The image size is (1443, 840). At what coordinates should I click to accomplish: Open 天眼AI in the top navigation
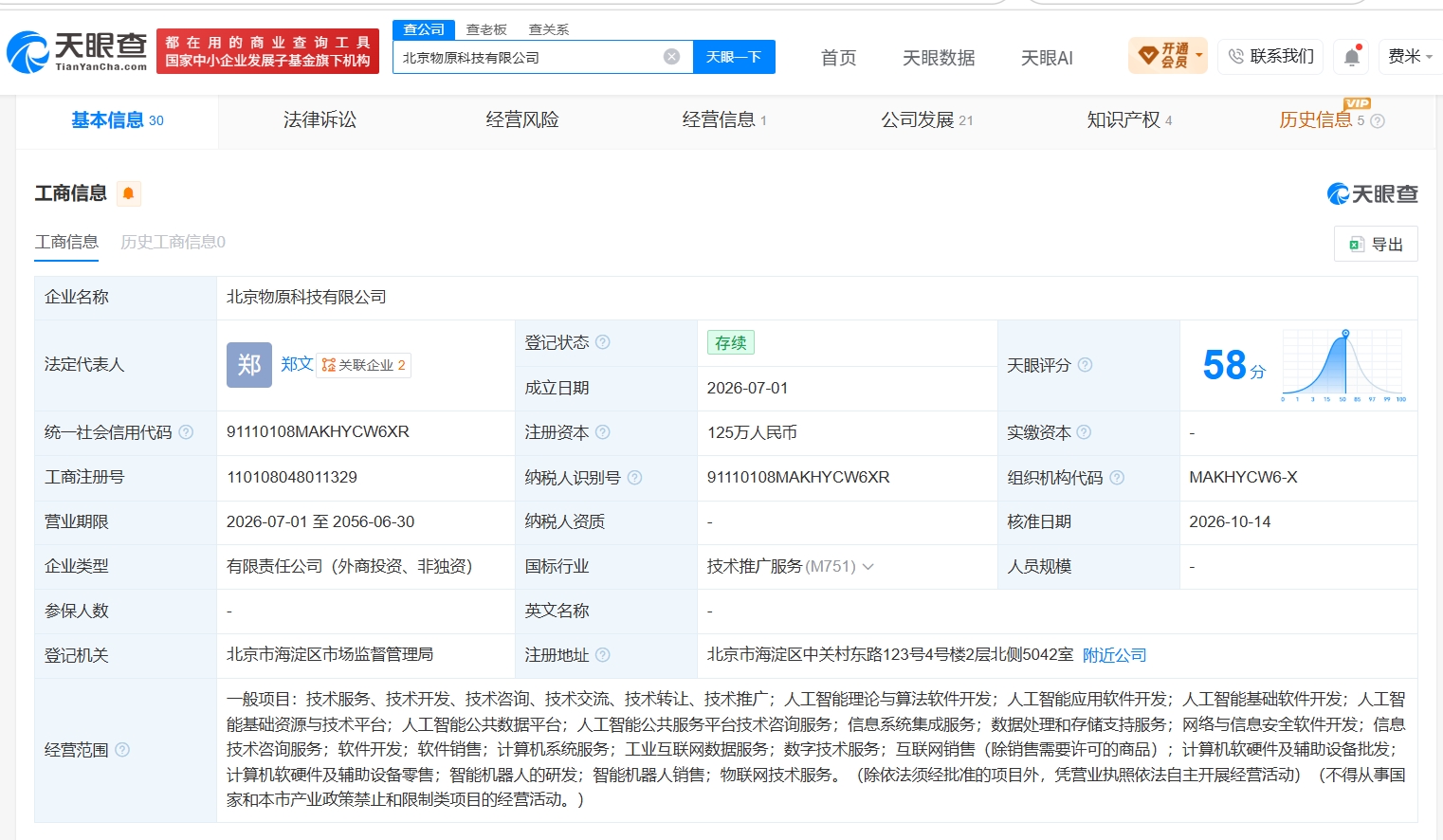pyautogui.click(x=1047, y=58)
